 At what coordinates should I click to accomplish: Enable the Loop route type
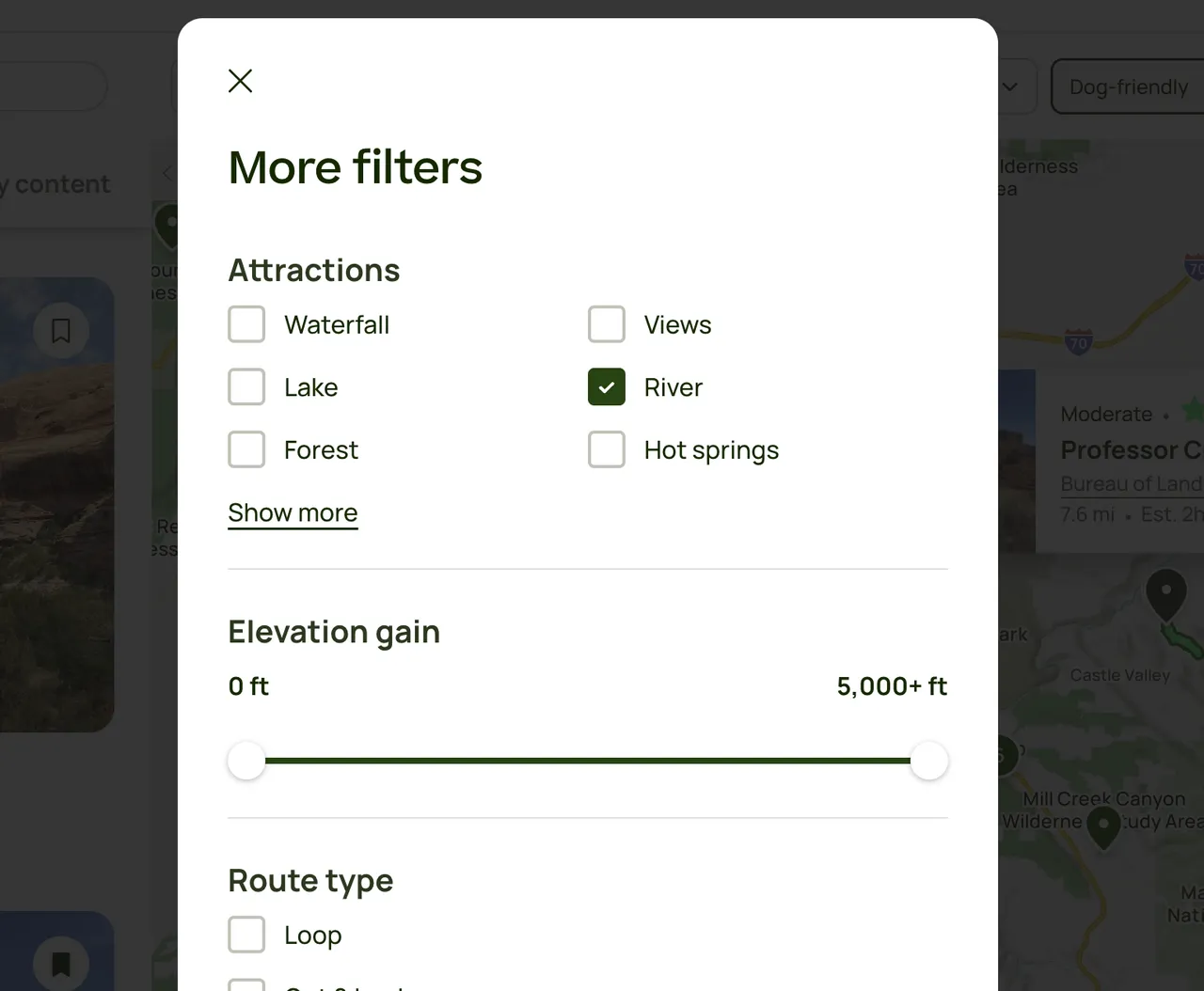[246, 935]
